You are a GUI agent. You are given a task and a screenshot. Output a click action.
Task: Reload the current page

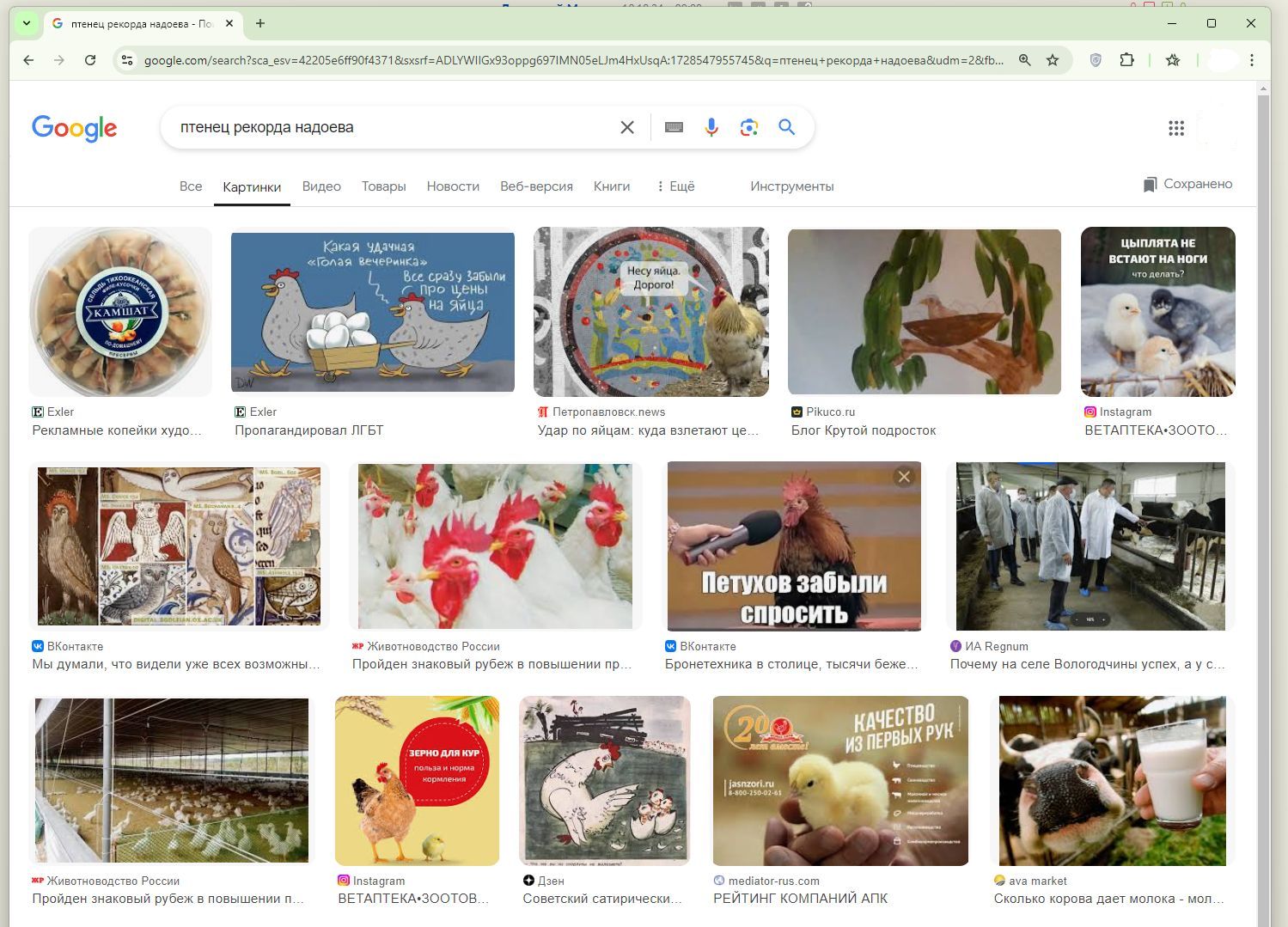[x=90, y=60]
